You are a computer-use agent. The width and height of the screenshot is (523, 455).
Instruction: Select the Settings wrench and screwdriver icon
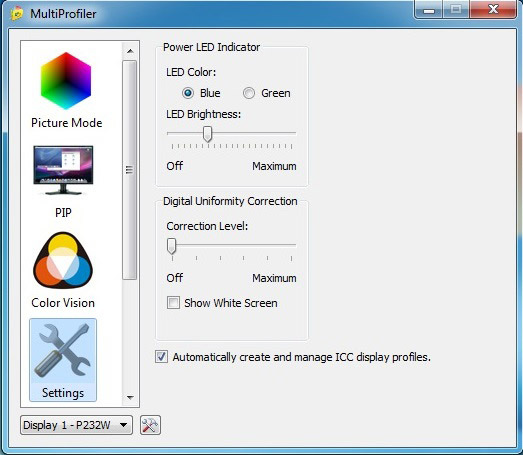(63, 350)
